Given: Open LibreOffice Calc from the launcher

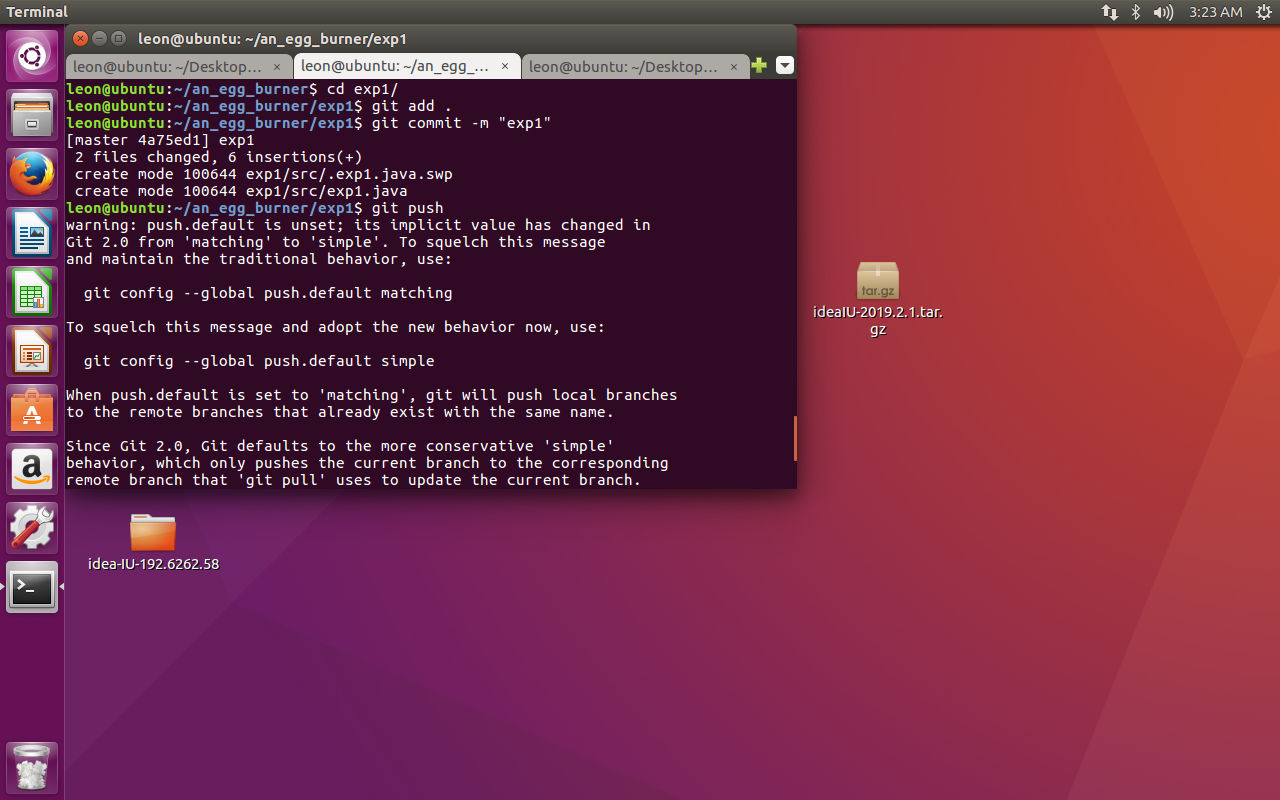Looking at the screenshot, I should point(32,292).
